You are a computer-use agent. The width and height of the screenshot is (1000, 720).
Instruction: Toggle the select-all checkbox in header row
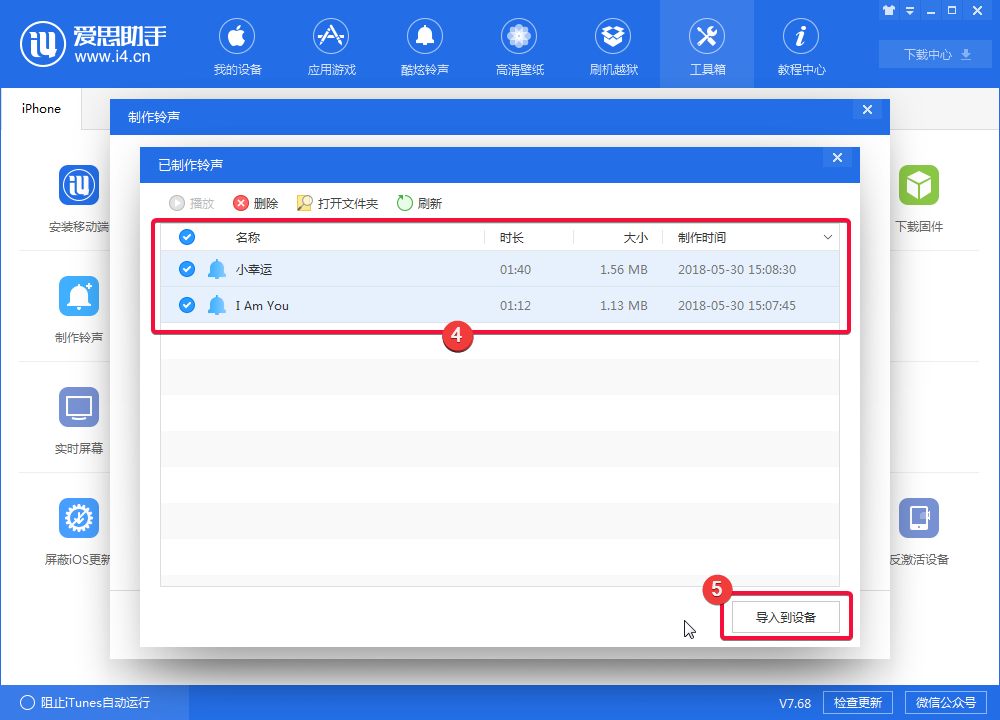point(187,237)
